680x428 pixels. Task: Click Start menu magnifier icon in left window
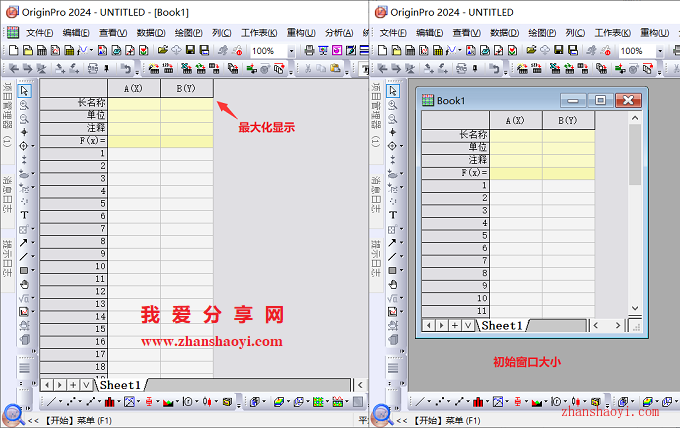pos(13,415)
